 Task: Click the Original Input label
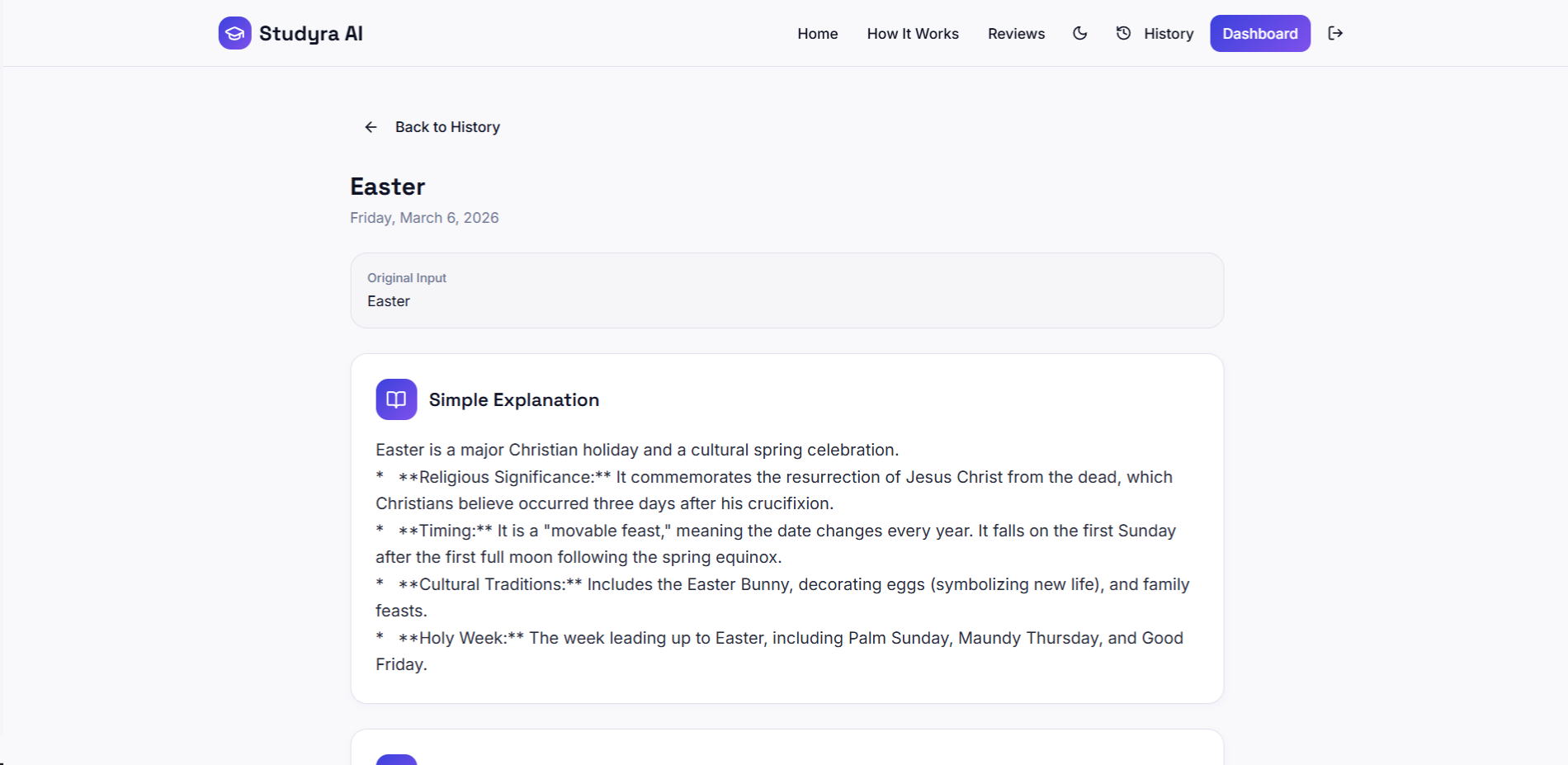click(x=407, y=278)
